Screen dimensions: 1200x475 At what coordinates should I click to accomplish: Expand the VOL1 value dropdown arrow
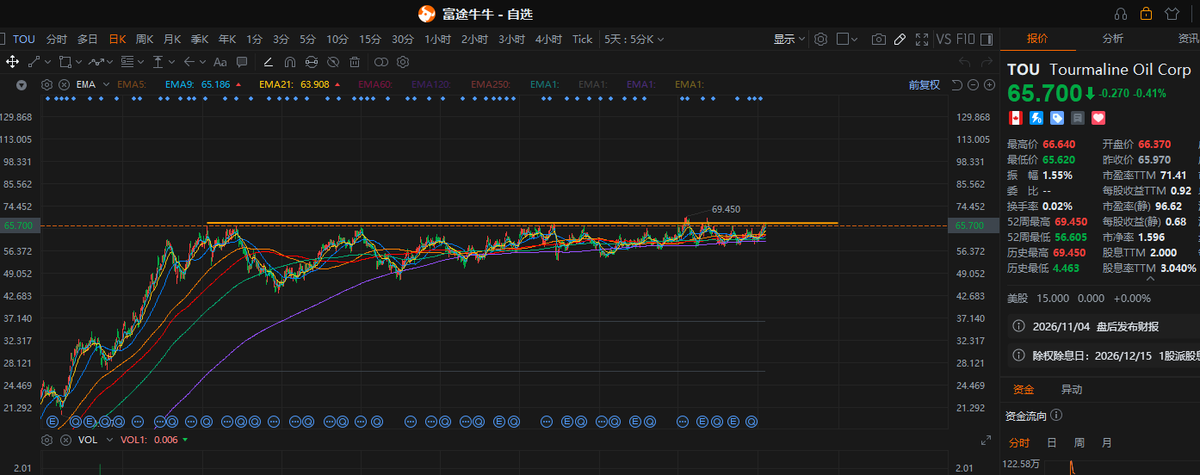185,439
